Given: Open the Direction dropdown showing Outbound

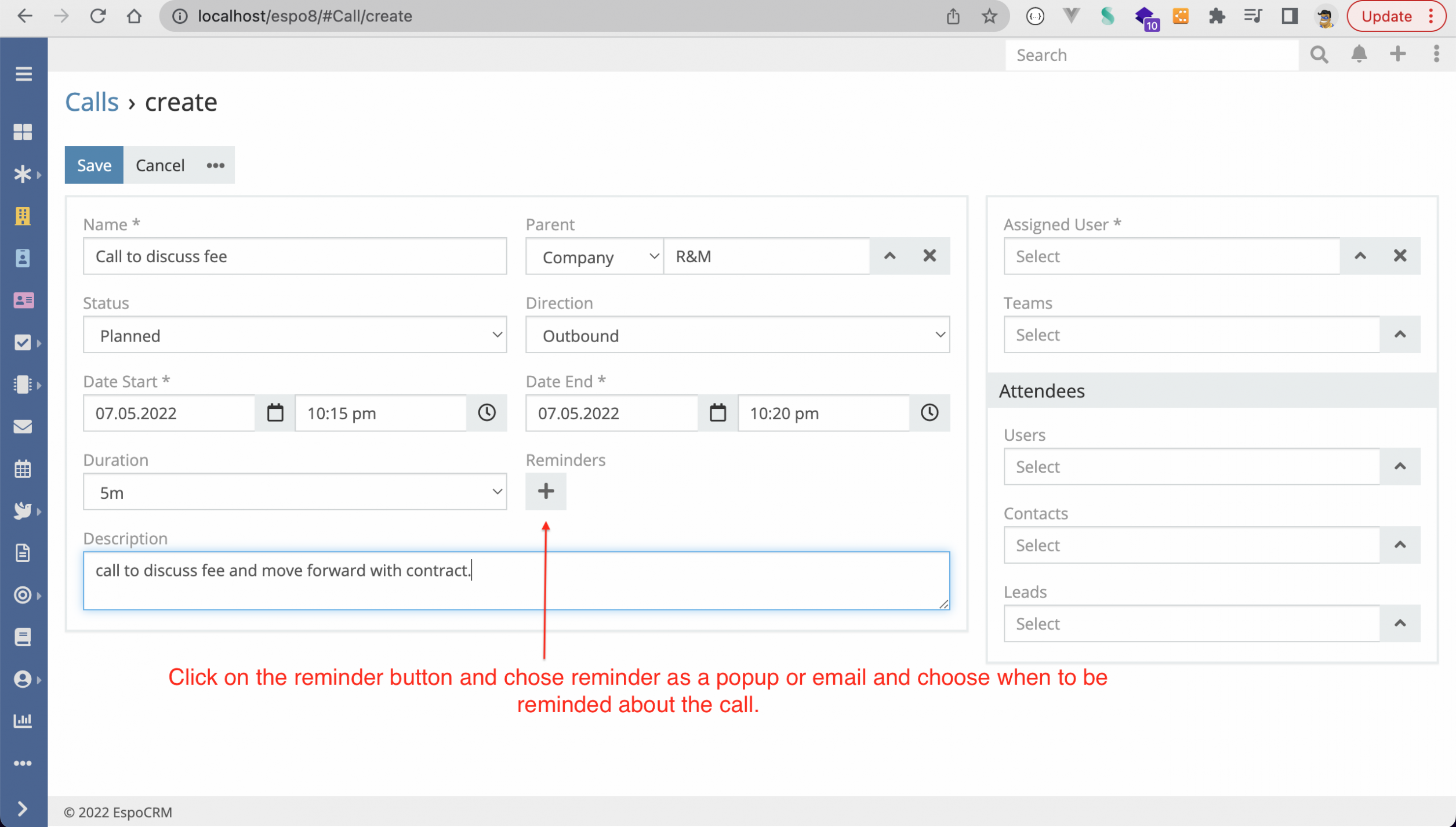Looking at the screenshot, I should click(737, 335).
